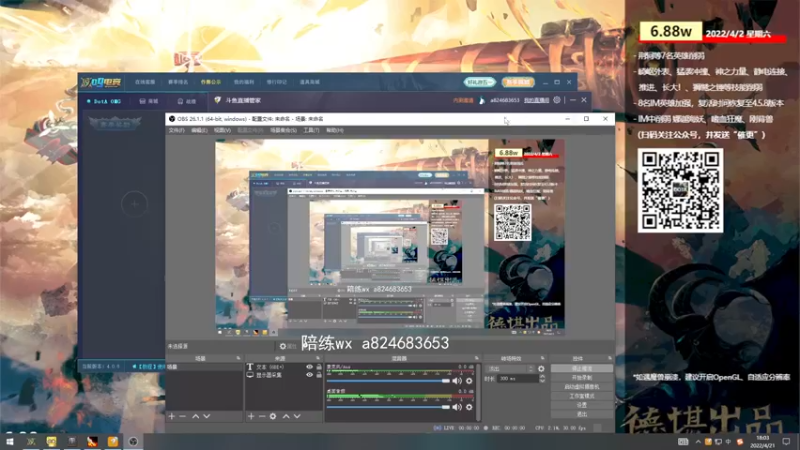
Task: Remove the selected scene with the minus icon in the 场景 panel
Action: pos(182,416)
